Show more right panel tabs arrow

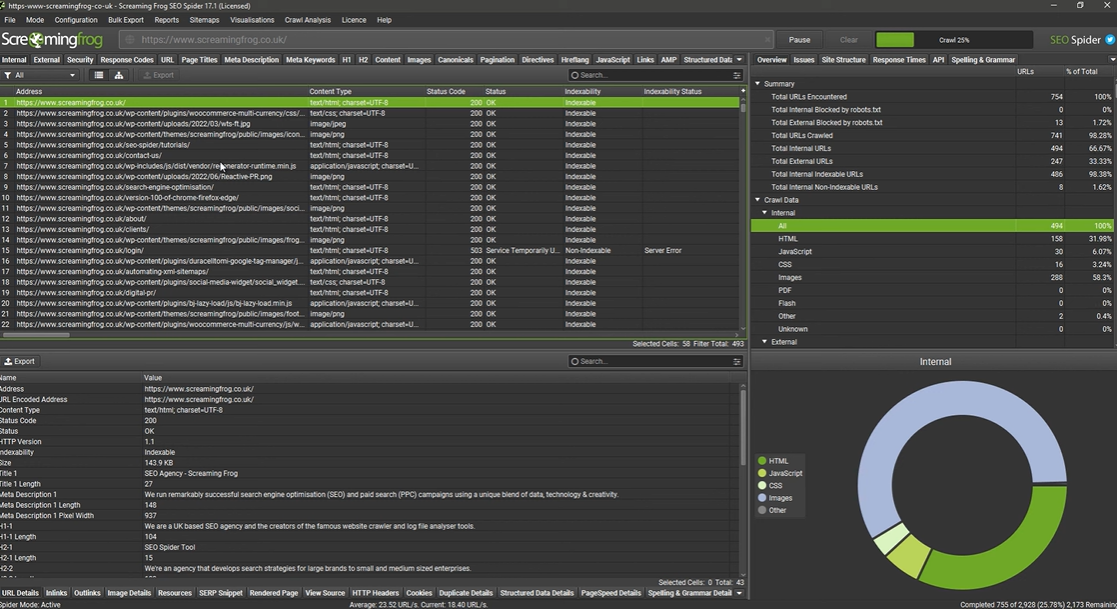(x=1112, y=60)
